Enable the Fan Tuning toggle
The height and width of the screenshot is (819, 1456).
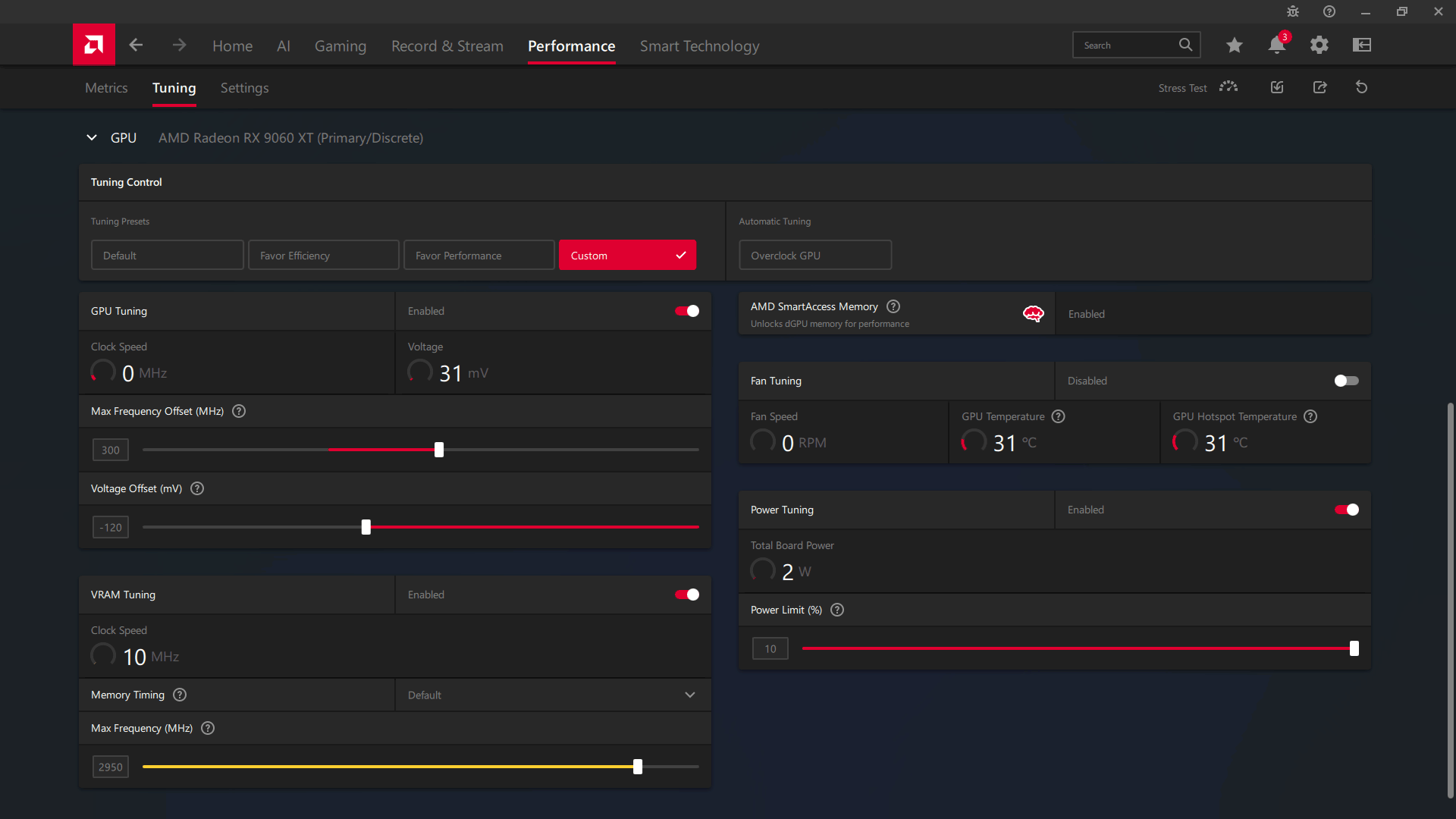1346,381
